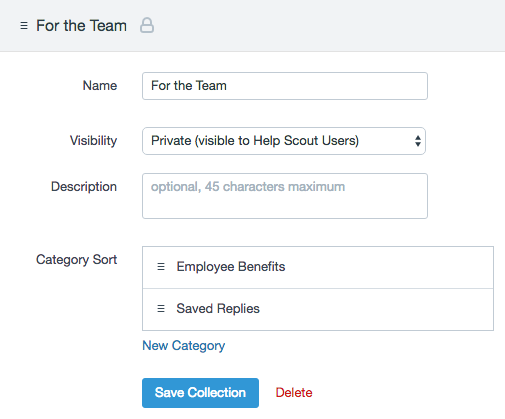Click the gray collection header bar
Viewport: 505px width, 419px height.
[x=252, y=26]
